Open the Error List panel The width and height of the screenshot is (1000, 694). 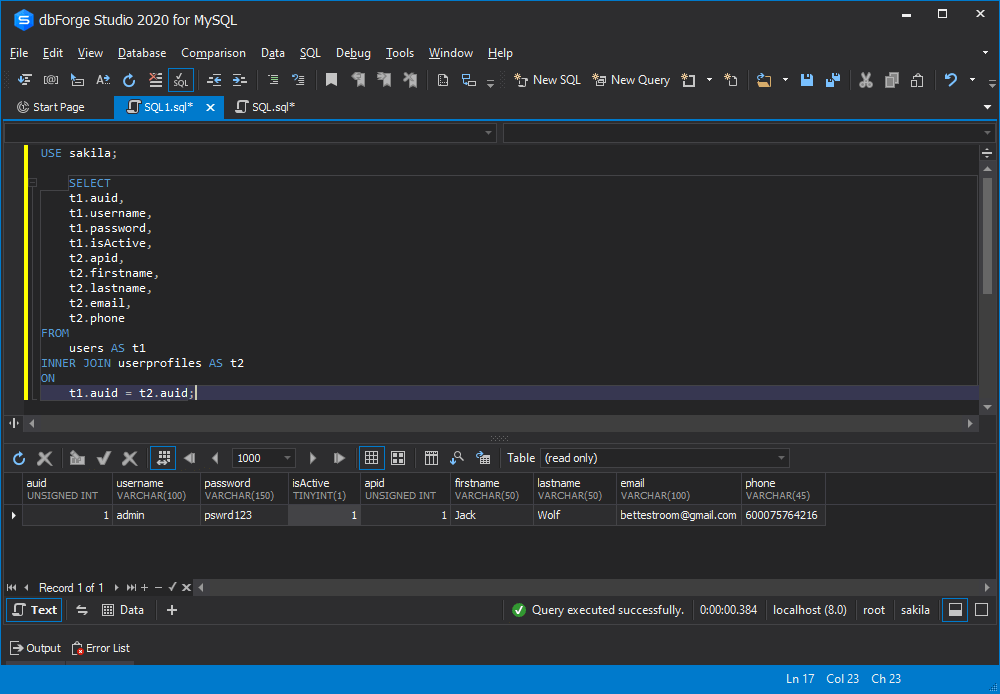point(101,648)
